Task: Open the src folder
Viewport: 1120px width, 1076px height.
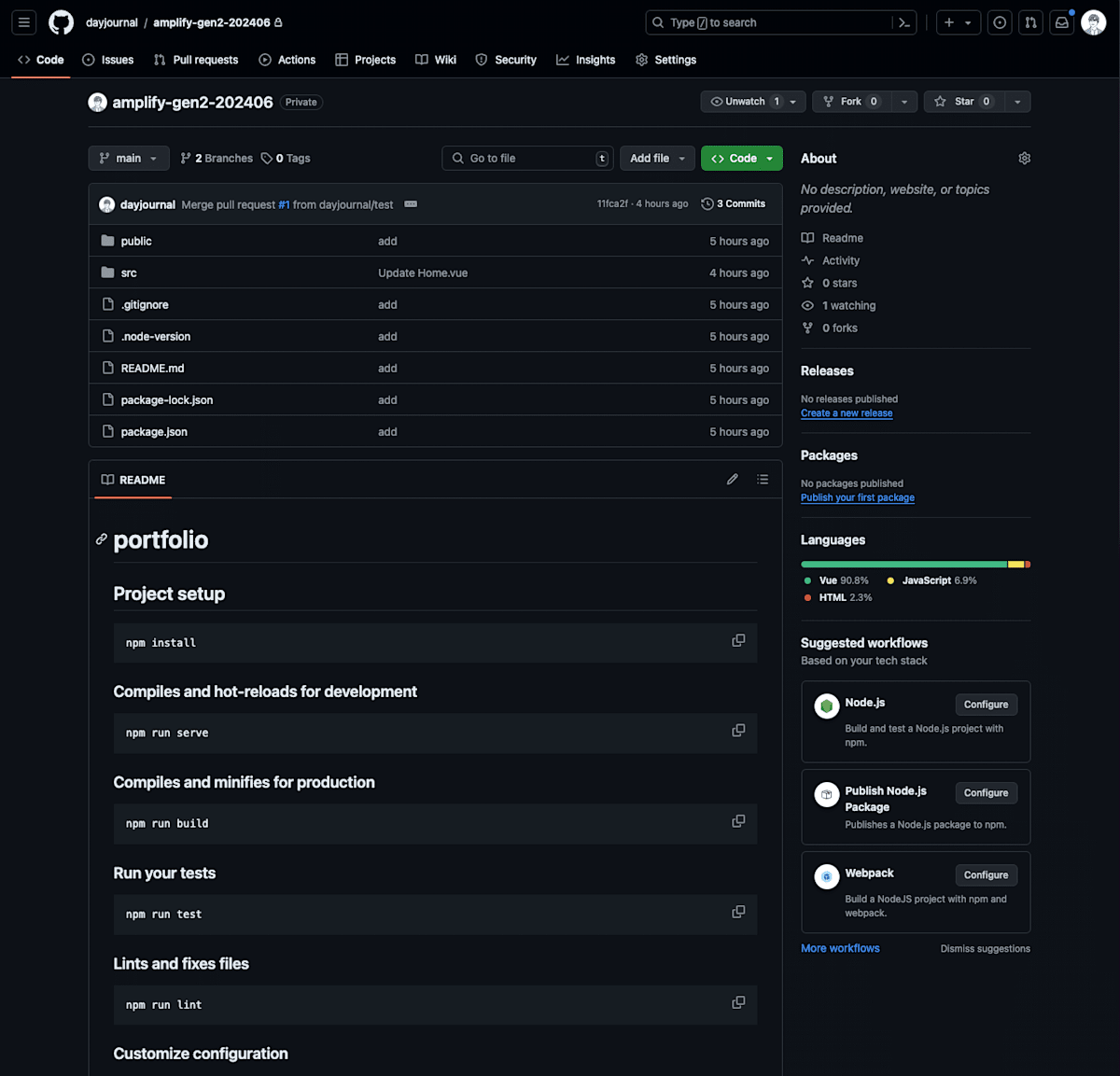Action: [x=129, y=273]
